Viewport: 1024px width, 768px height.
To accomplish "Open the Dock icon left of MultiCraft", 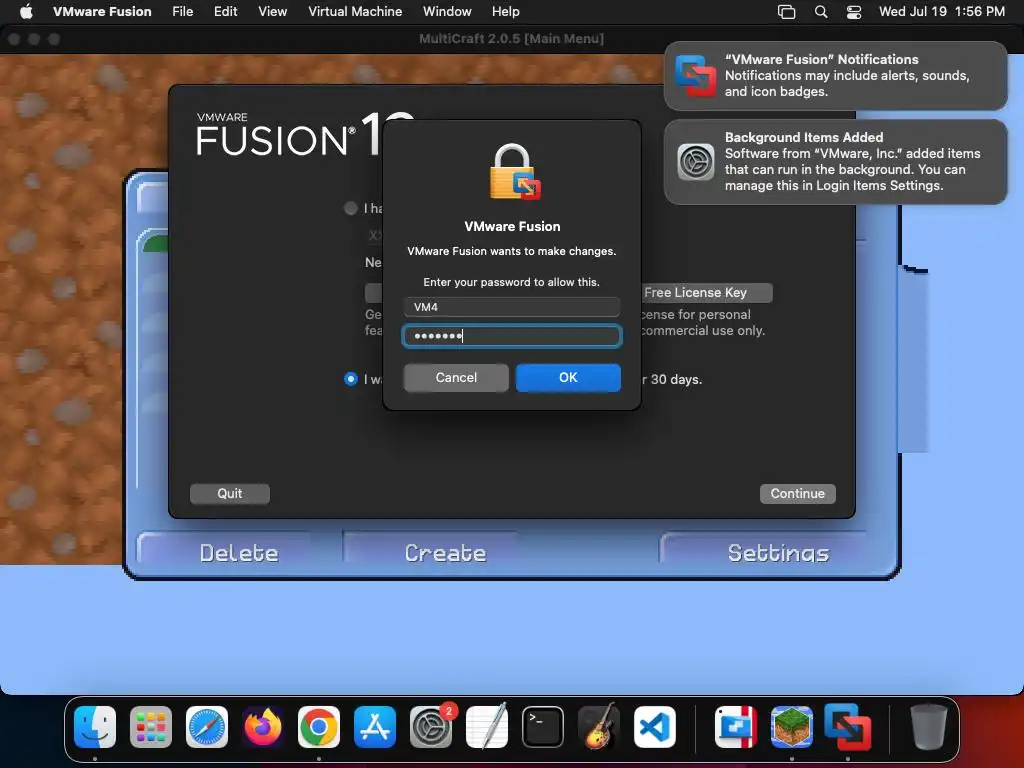I will point(736,727).
